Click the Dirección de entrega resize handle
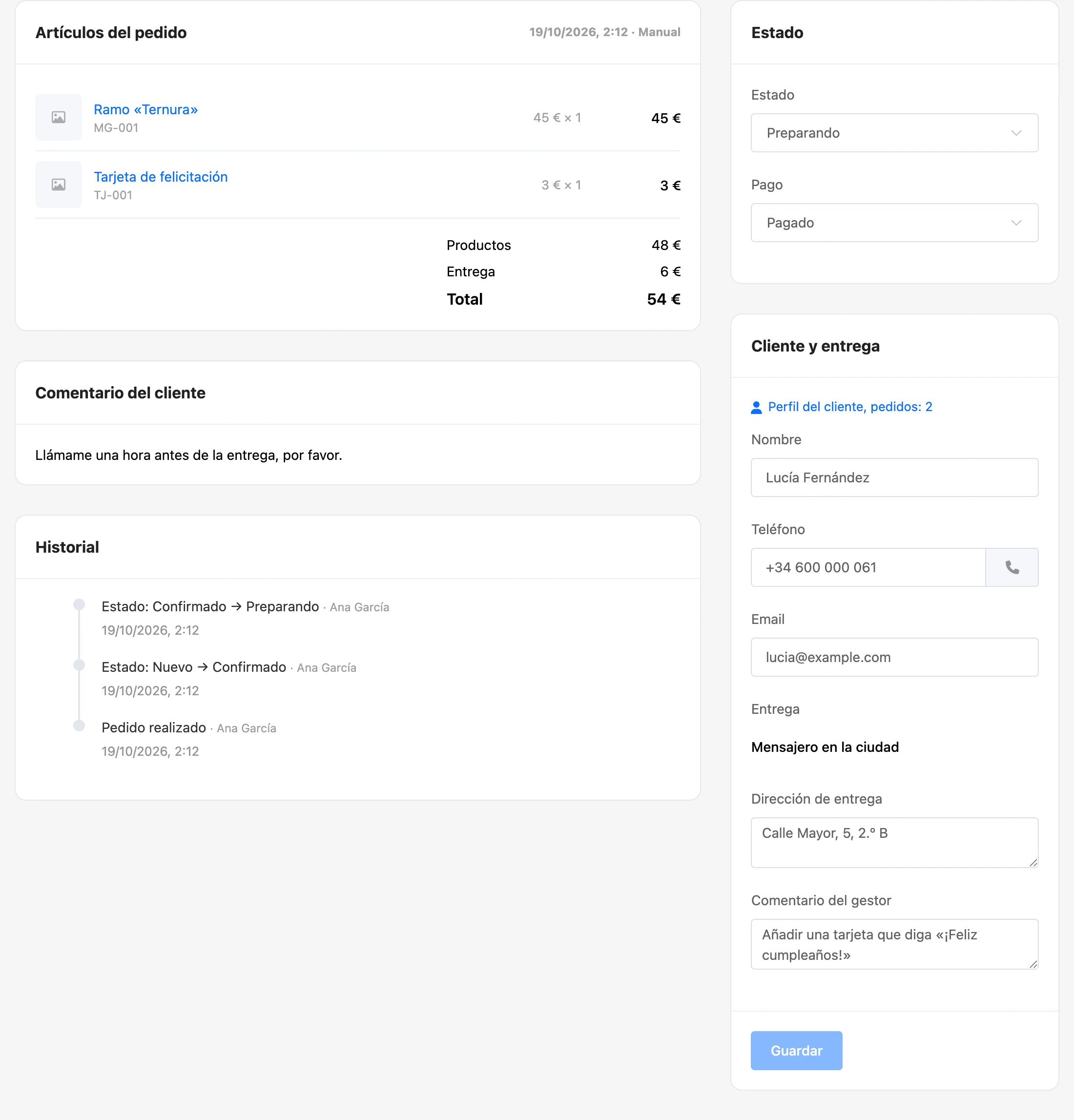Viewport: 1074px width, 1120px height. pyautogui.click(x=1033, y=862)
